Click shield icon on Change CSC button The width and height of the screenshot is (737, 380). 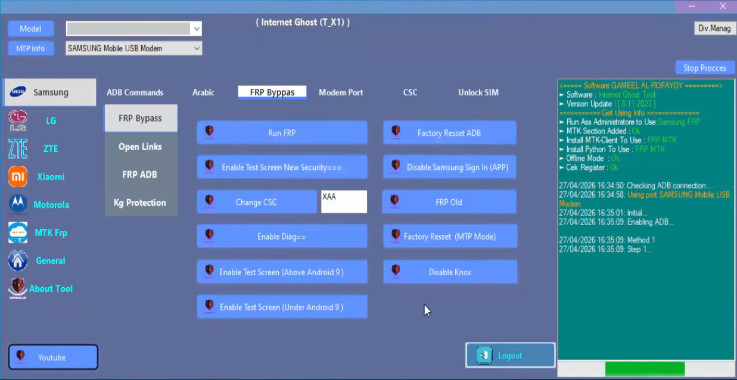click(210, 201)
